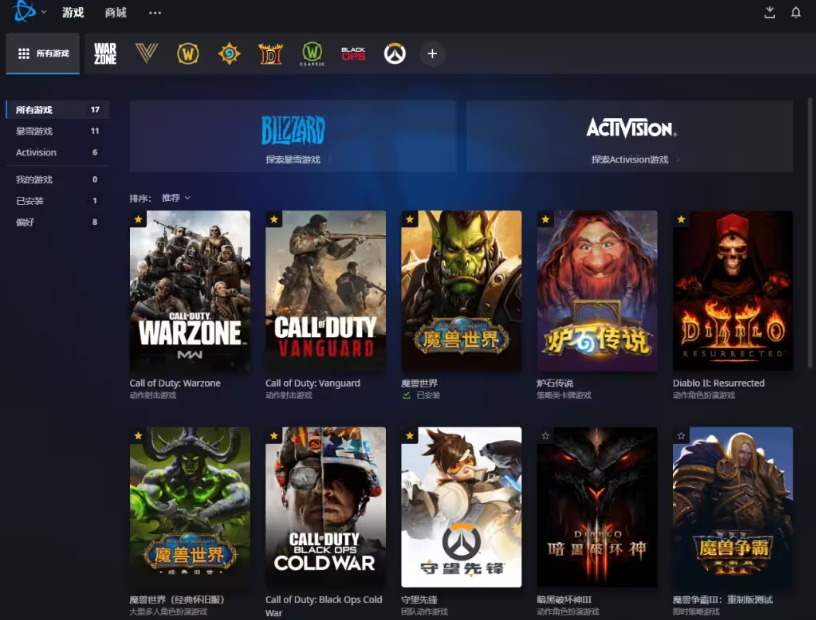Click the 魔兽世界（经典怀旧服）title
The width and height of the screenshot is (816, 620).
pyautogui.click(x=177, y=600)
